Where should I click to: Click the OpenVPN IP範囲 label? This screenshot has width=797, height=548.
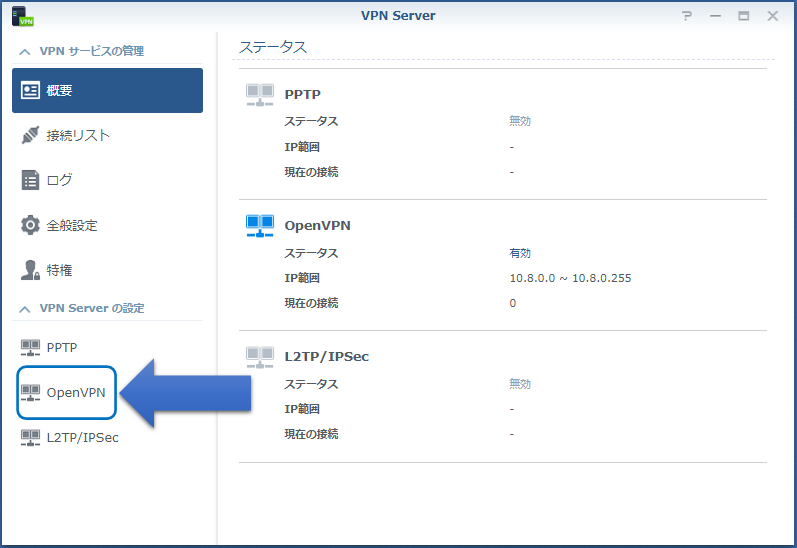pos(302,278)
